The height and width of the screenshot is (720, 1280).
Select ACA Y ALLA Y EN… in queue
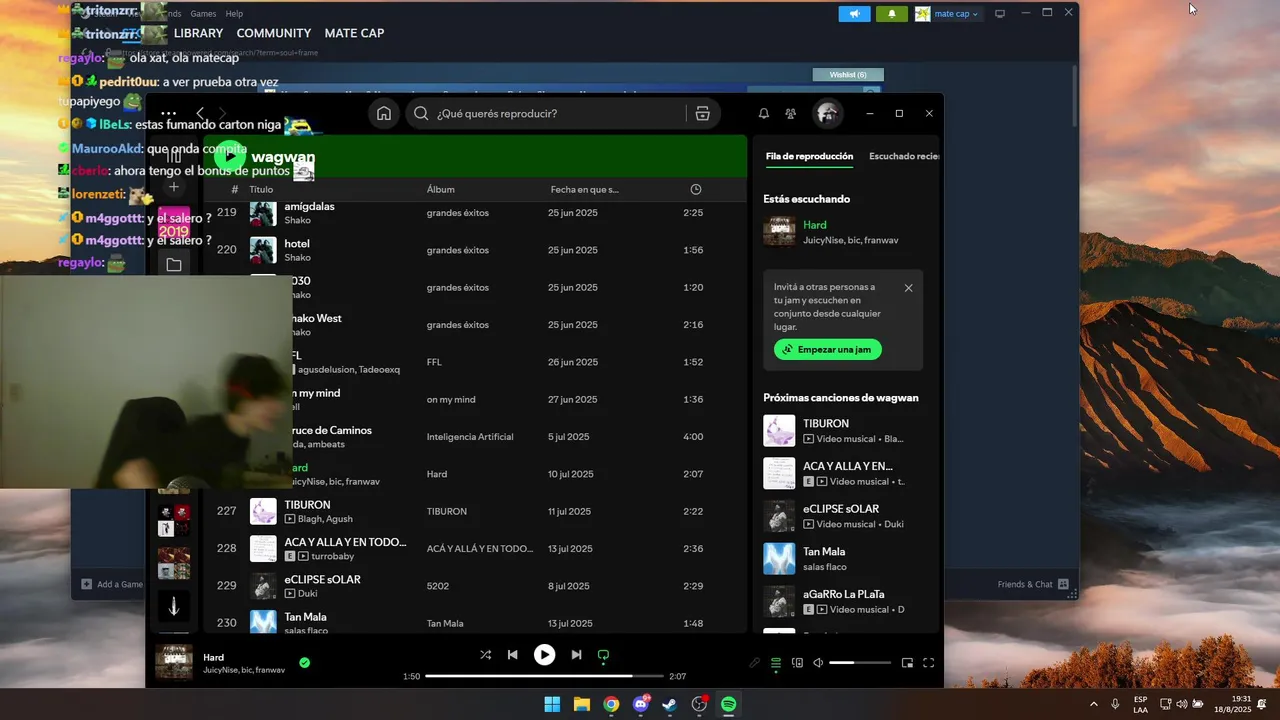(x=843, y=473)
